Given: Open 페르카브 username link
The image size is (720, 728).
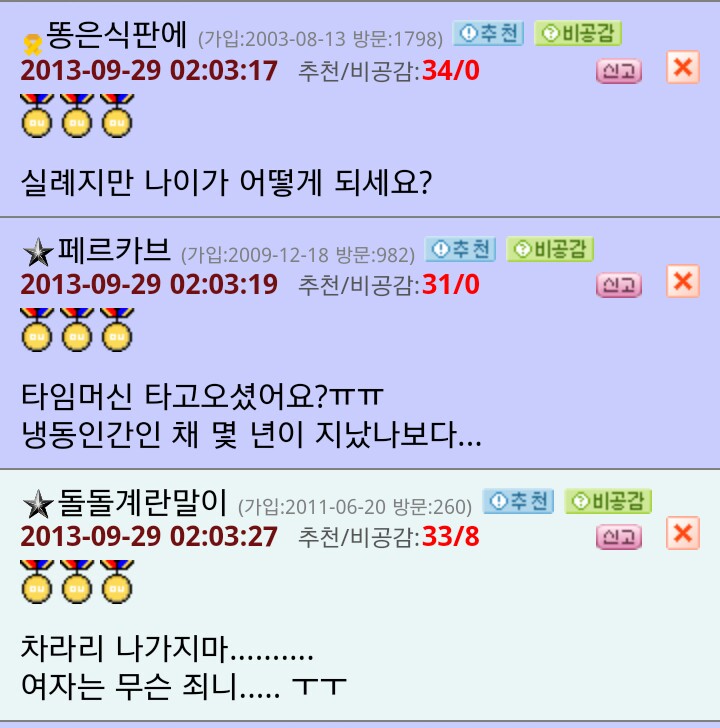Looking at the screenshot, I should coord(114,250).
